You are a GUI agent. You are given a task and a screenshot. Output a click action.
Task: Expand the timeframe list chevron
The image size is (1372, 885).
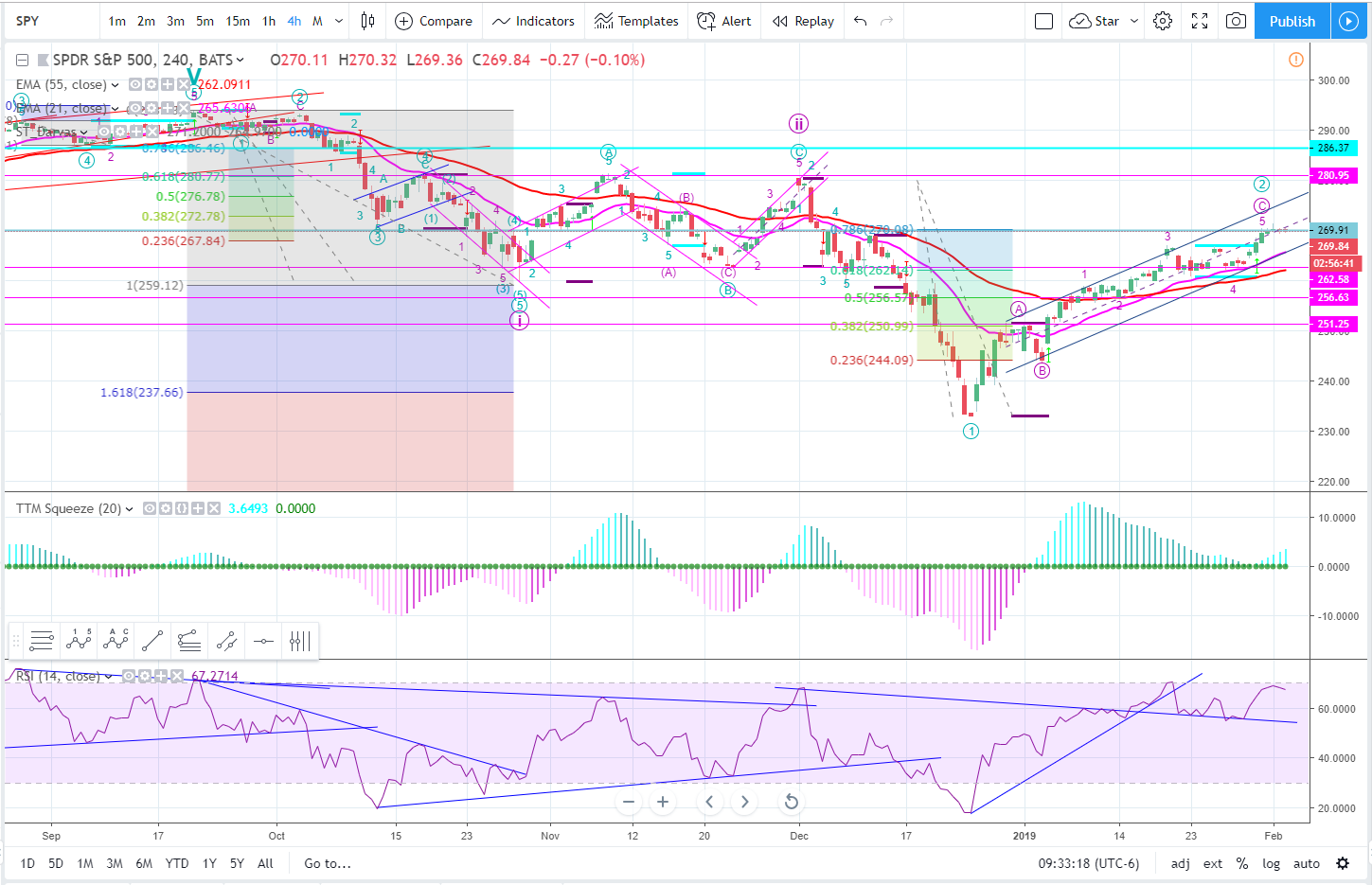(339, 21)
